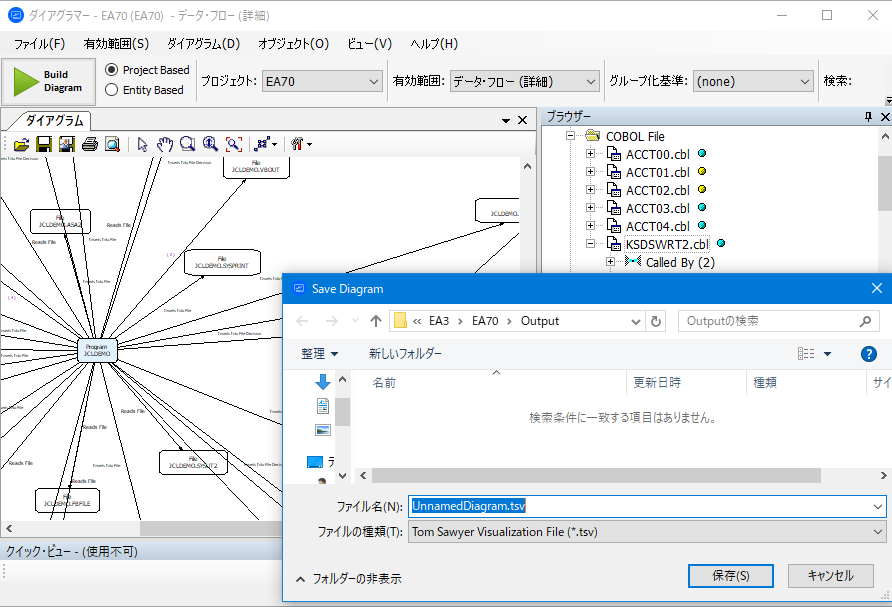The image size is (892, 607).
Task: Open the ヘルプ(H) menu
Action: 433,44
